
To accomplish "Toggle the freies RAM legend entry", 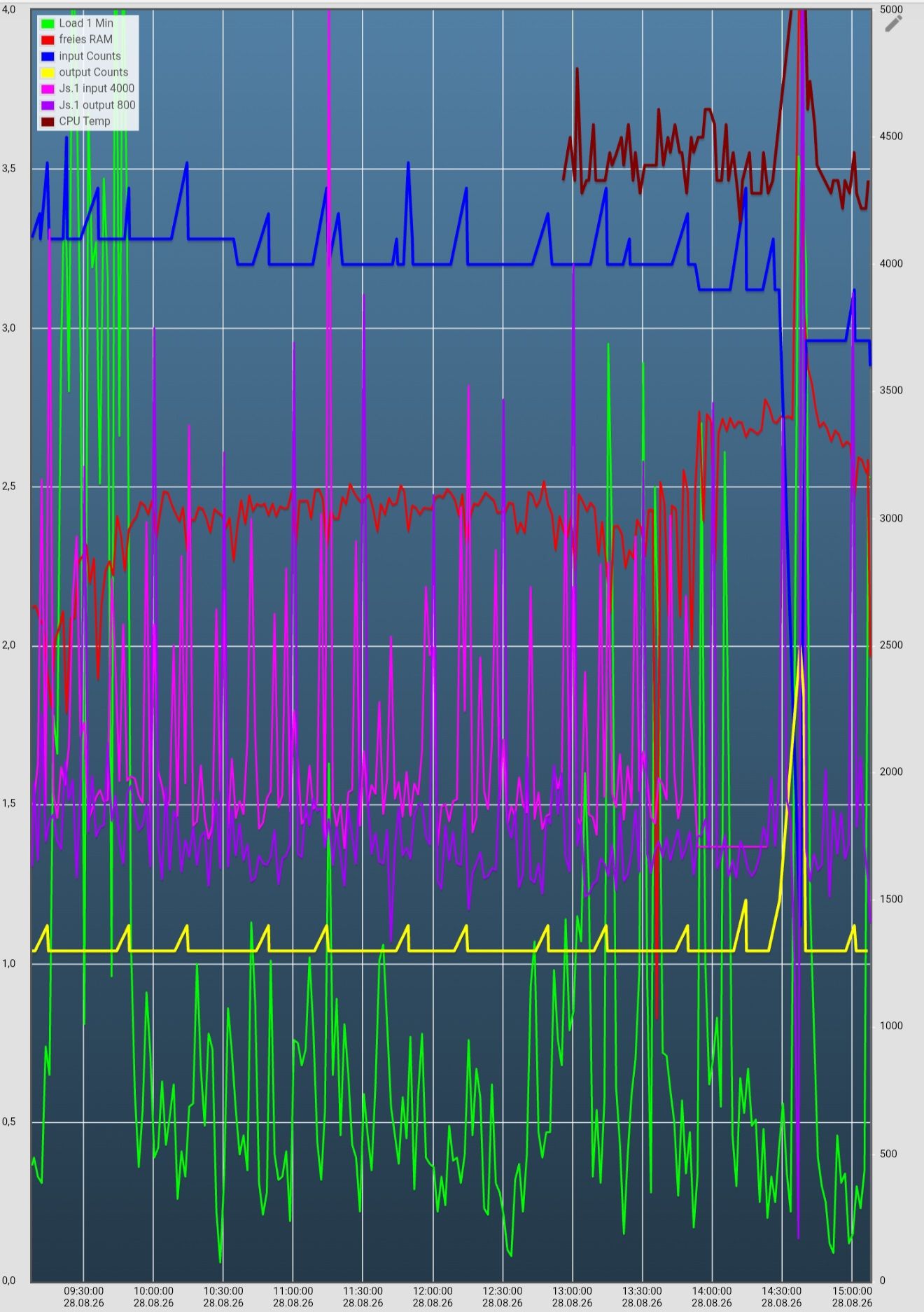I will 77,39.
